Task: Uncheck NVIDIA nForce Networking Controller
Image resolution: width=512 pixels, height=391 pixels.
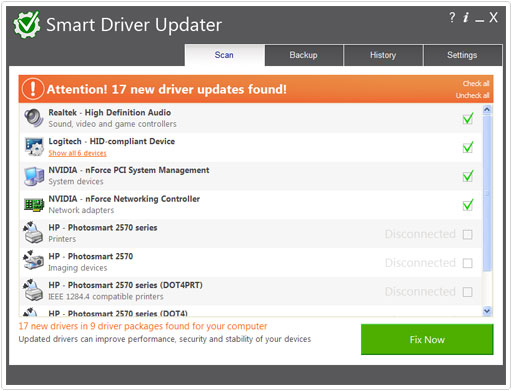Action: tap(468, 205)
